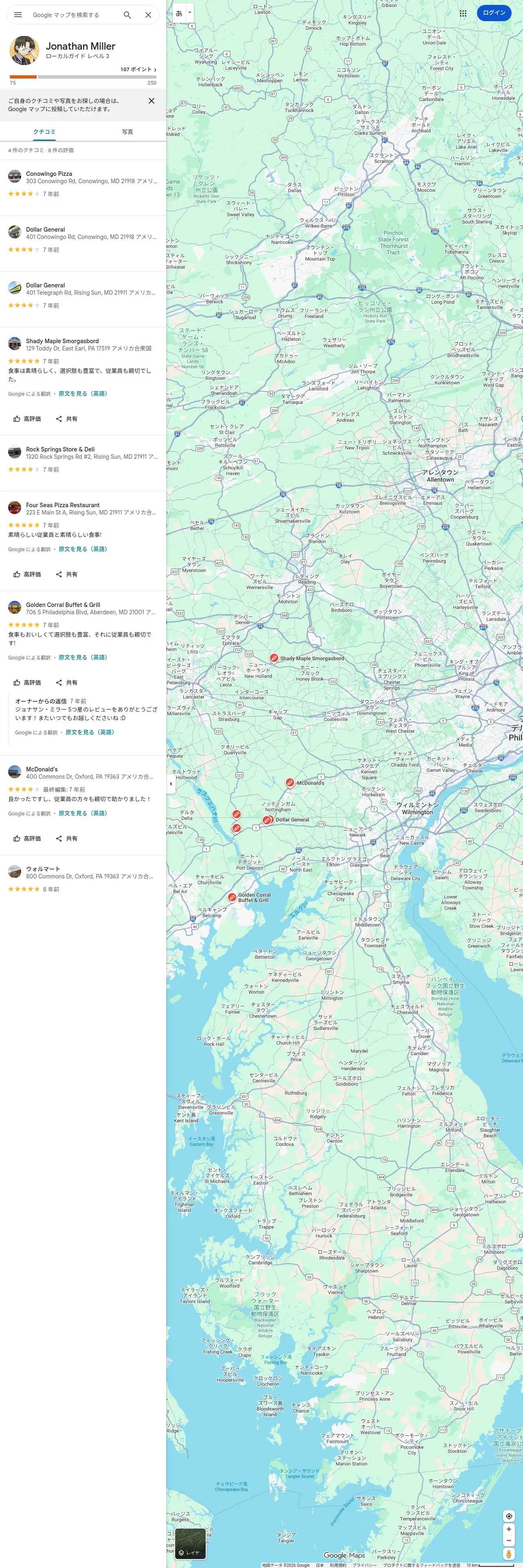Show my location on map
523x1568 pixels.
[509, 1515]
